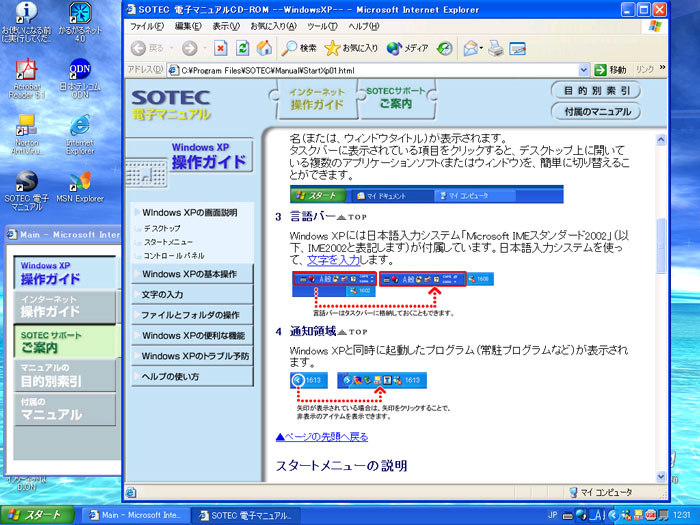The height and width of the screenshot is (525, 700).
Task: Open the History icon in toolbar
Action: 444,48
